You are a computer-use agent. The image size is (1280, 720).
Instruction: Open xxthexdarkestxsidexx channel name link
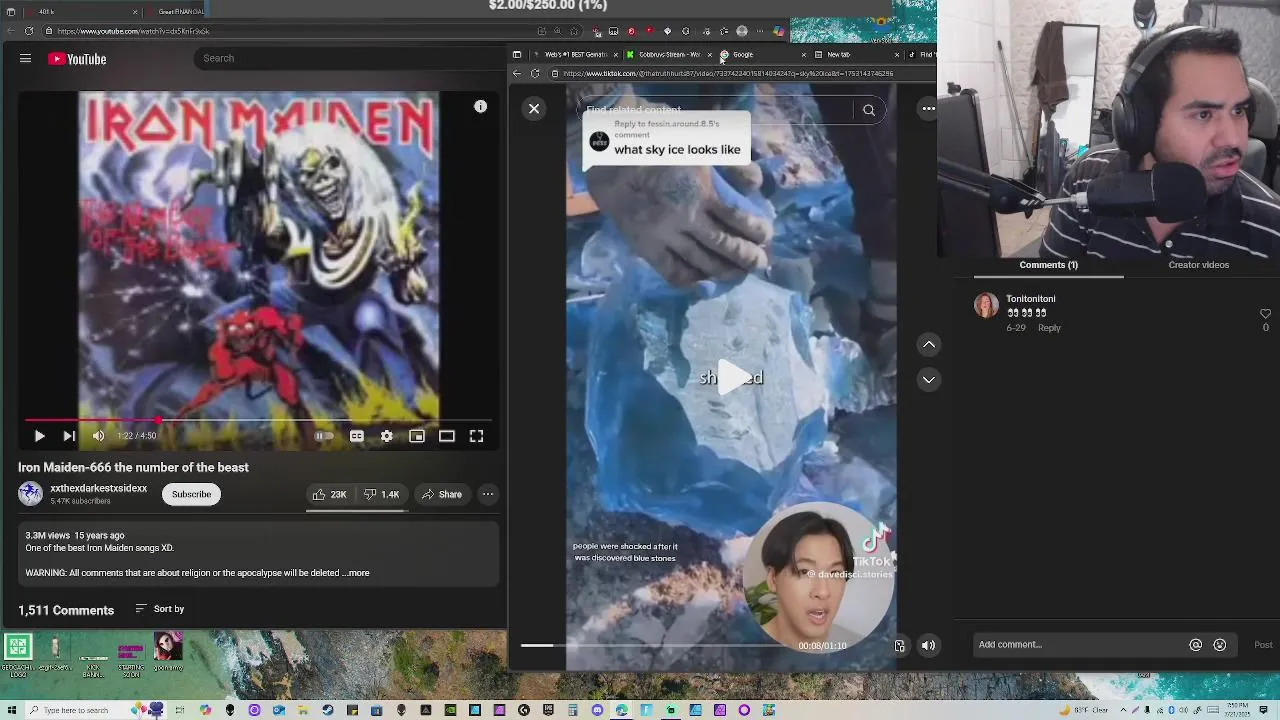point(98,488)
